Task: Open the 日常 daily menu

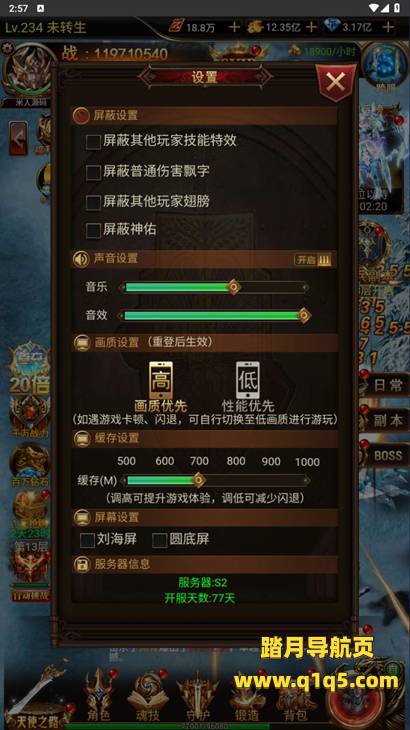Action: [386, 386]
